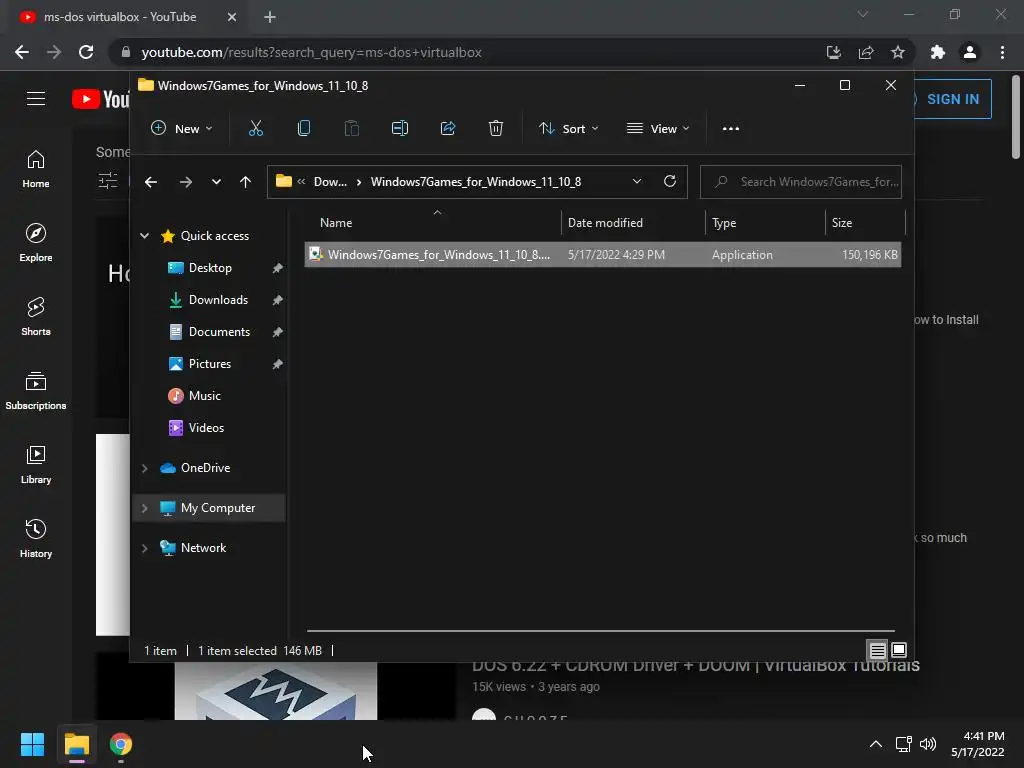Go up one folder level
The width and height of the screenshot is (1024, 768).
click(245, 182)
